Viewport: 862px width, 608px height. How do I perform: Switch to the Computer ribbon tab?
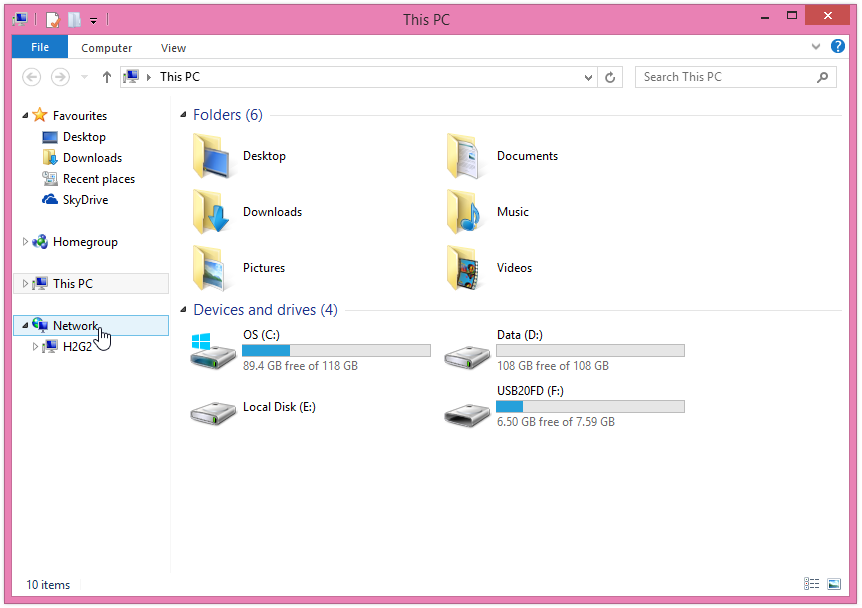pyautogui.click(x=106, y=48)
